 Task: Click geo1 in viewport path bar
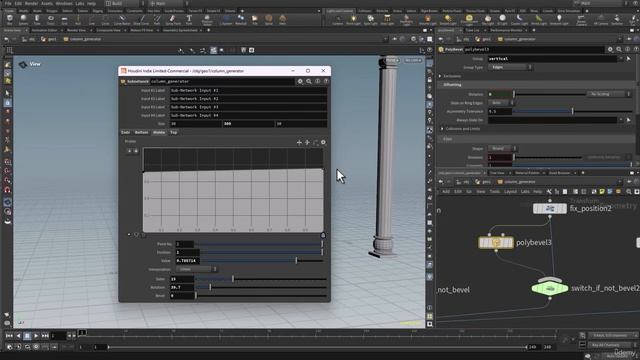click(49, 39)
